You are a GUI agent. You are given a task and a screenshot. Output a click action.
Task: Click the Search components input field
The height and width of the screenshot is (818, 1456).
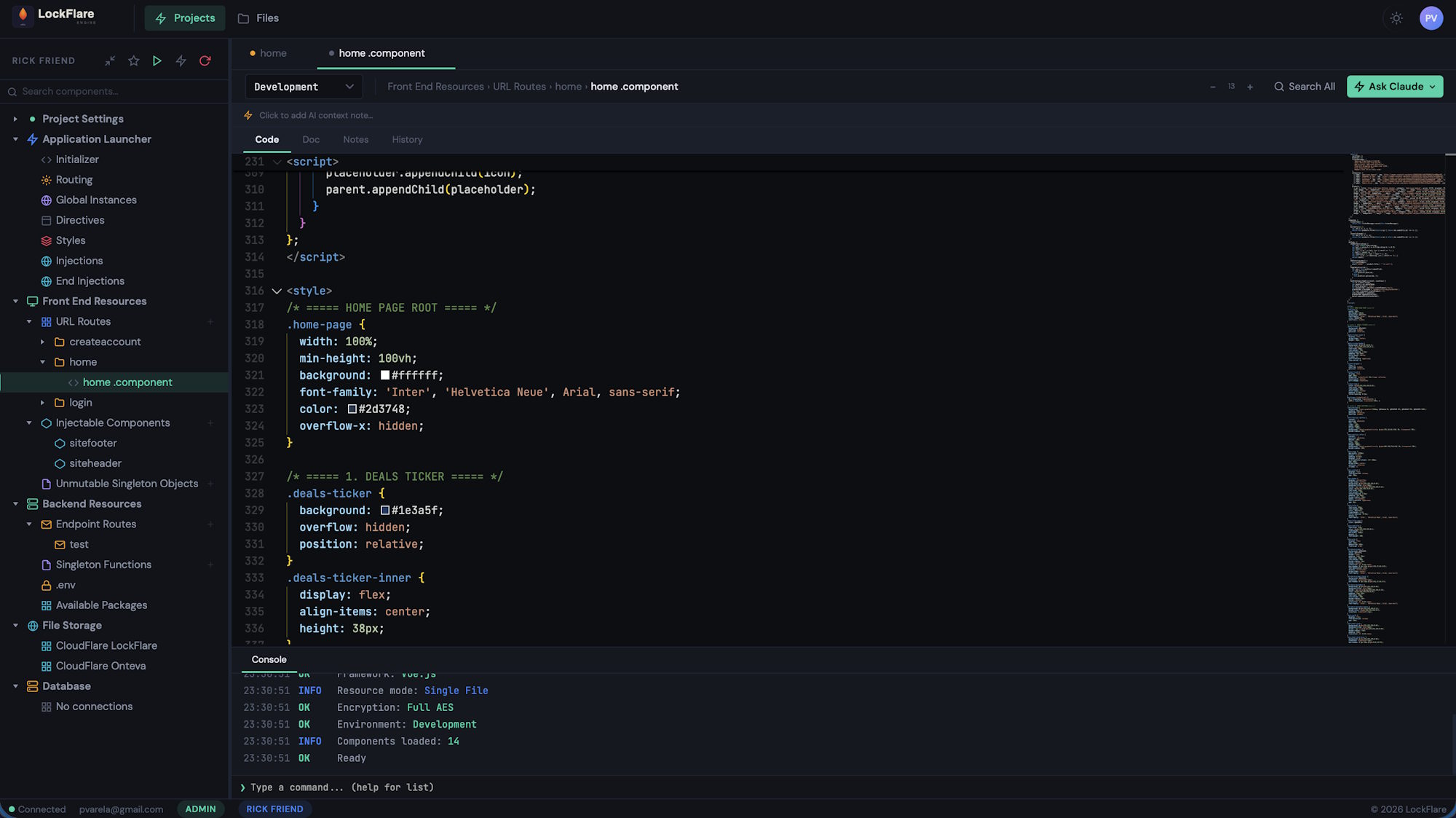114,91
